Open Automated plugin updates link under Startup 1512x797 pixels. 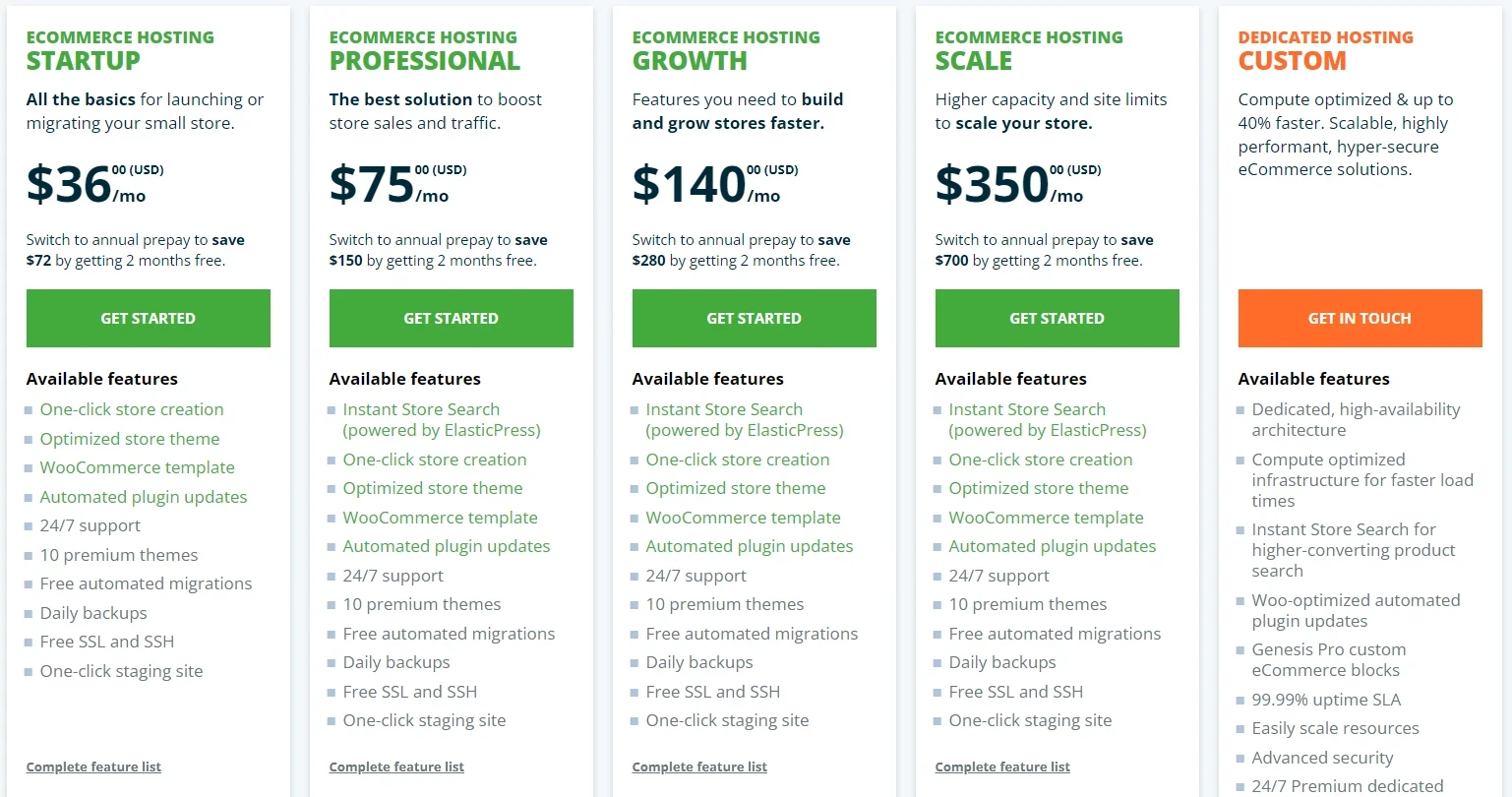pos(144,497)
